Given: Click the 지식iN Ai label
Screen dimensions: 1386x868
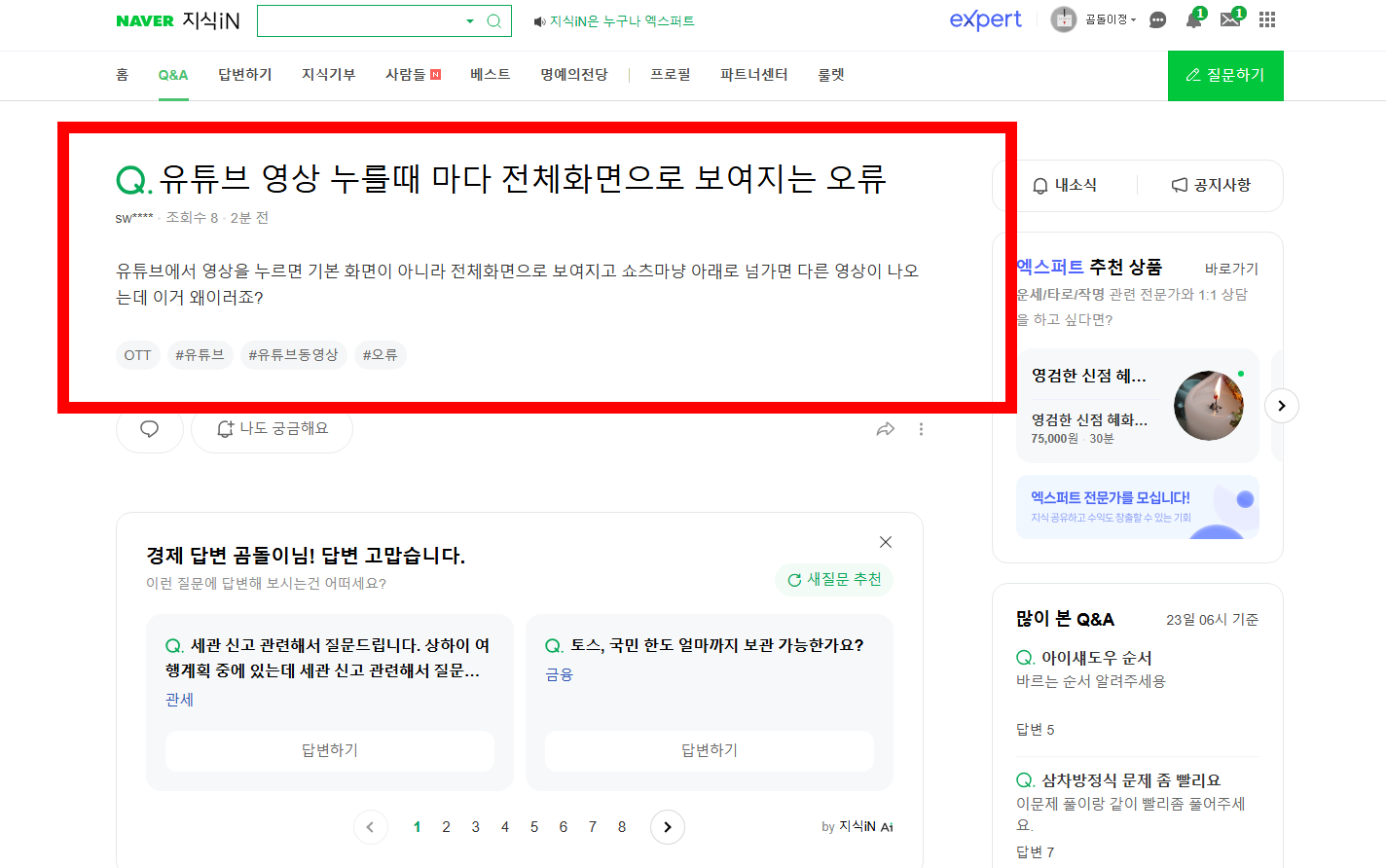Looking at the screenshot, I should pyautogui.click(x=865, y=826).
